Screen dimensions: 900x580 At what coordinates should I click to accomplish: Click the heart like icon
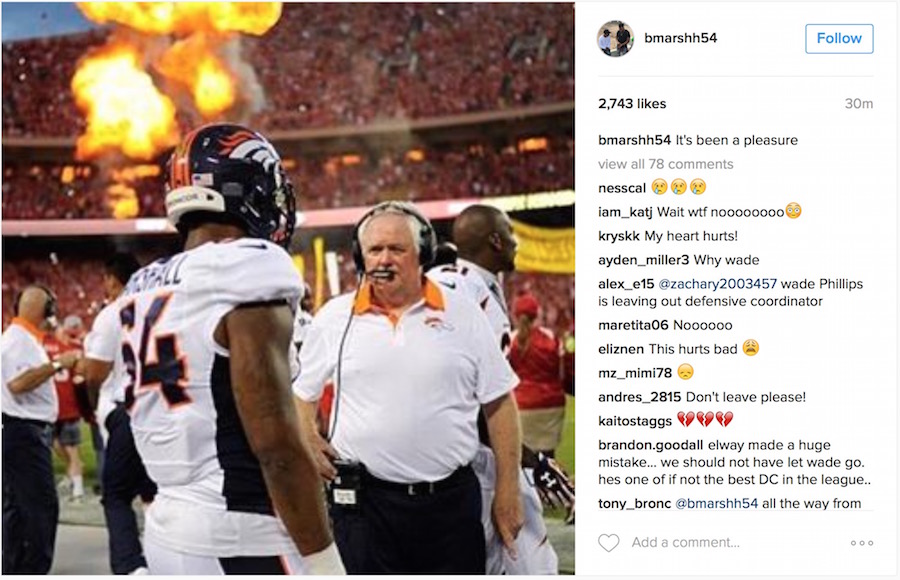click(x=608, y=543)
